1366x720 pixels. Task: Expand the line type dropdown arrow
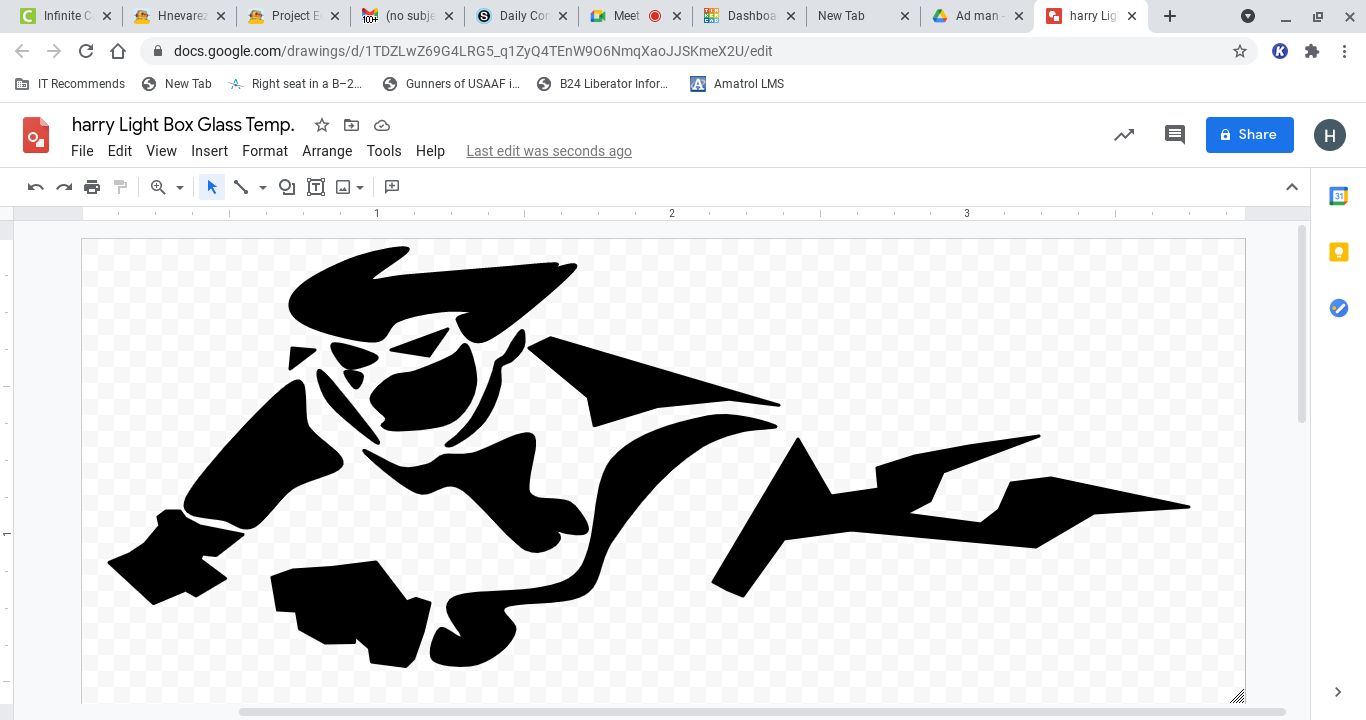point(263,187)
